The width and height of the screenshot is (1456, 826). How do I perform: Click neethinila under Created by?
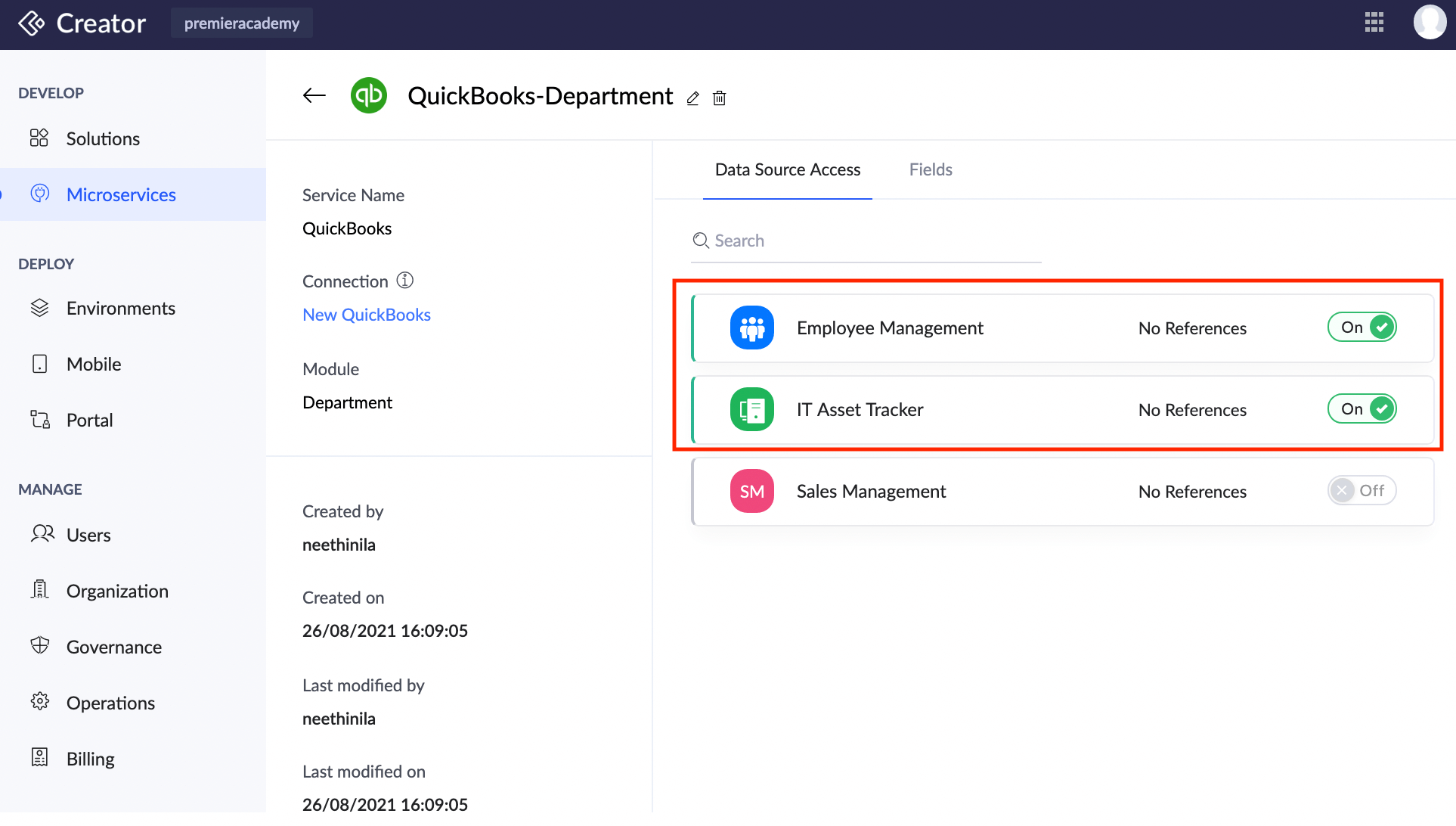[x=339, y=545]
